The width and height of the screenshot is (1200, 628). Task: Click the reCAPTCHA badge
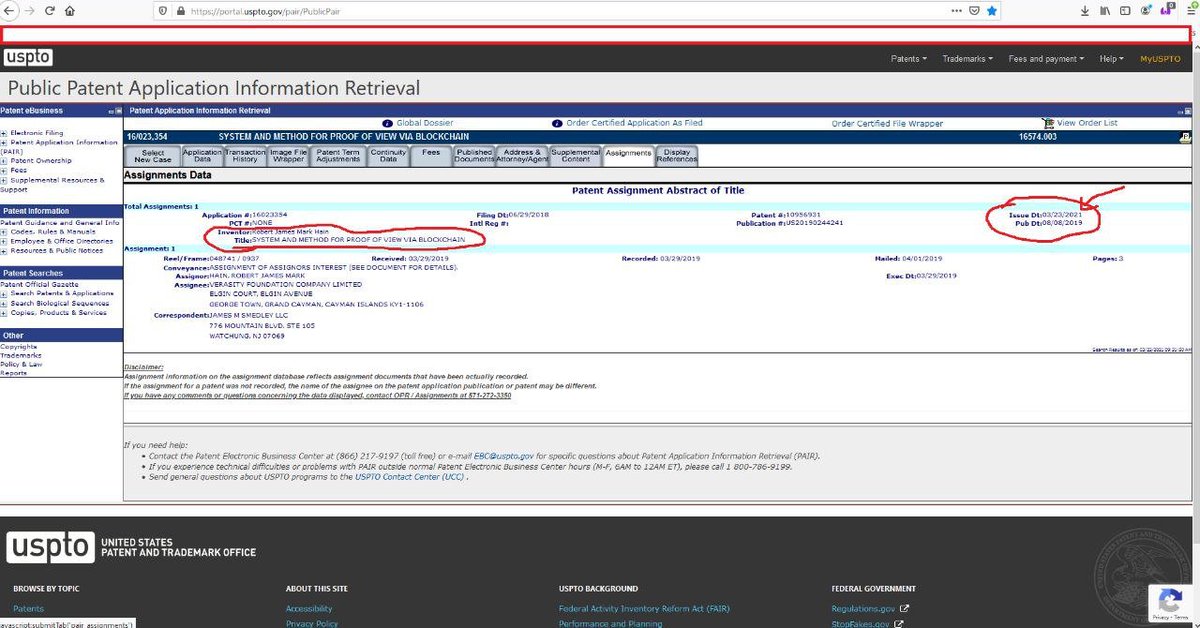click(x=1171, y=604)
